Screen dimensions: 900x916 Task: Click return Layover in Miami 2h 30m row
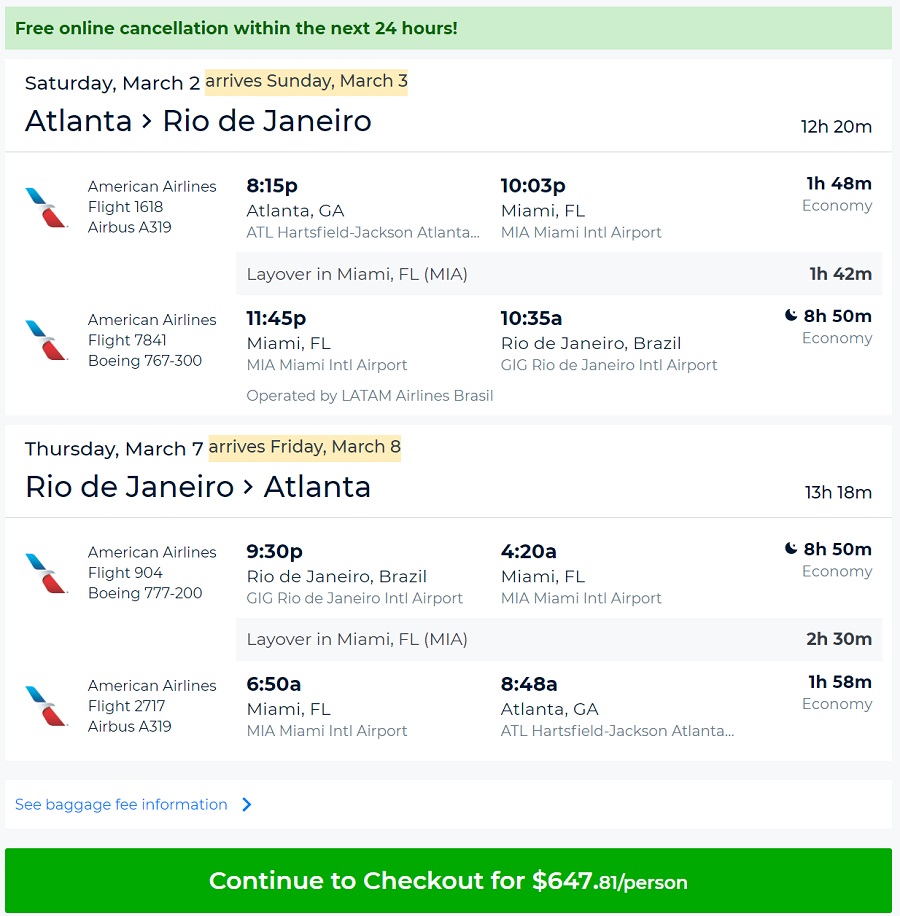click(558, 639)
